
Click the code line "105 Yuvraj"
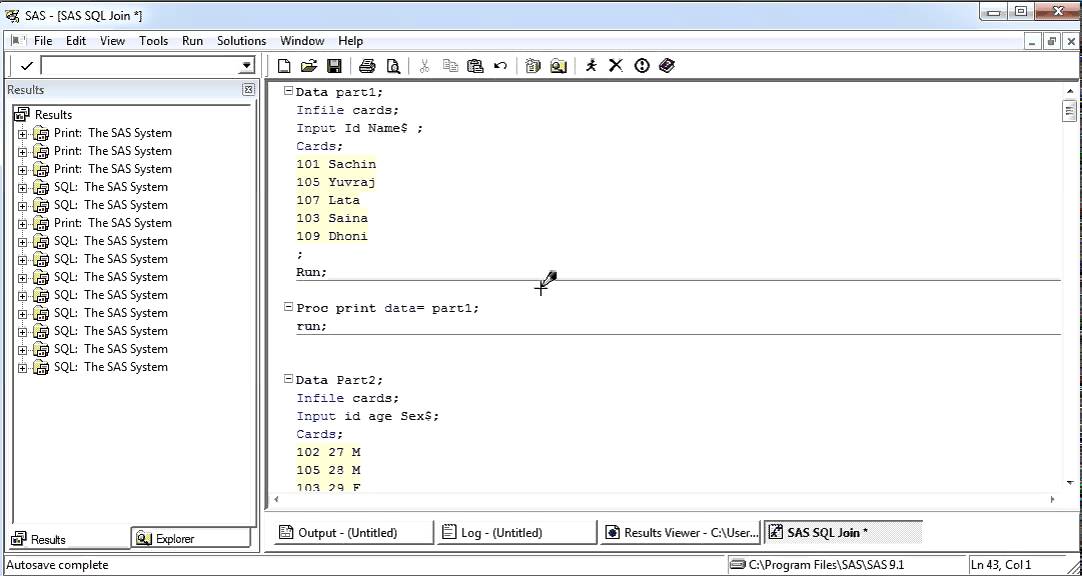coord(336,182)
